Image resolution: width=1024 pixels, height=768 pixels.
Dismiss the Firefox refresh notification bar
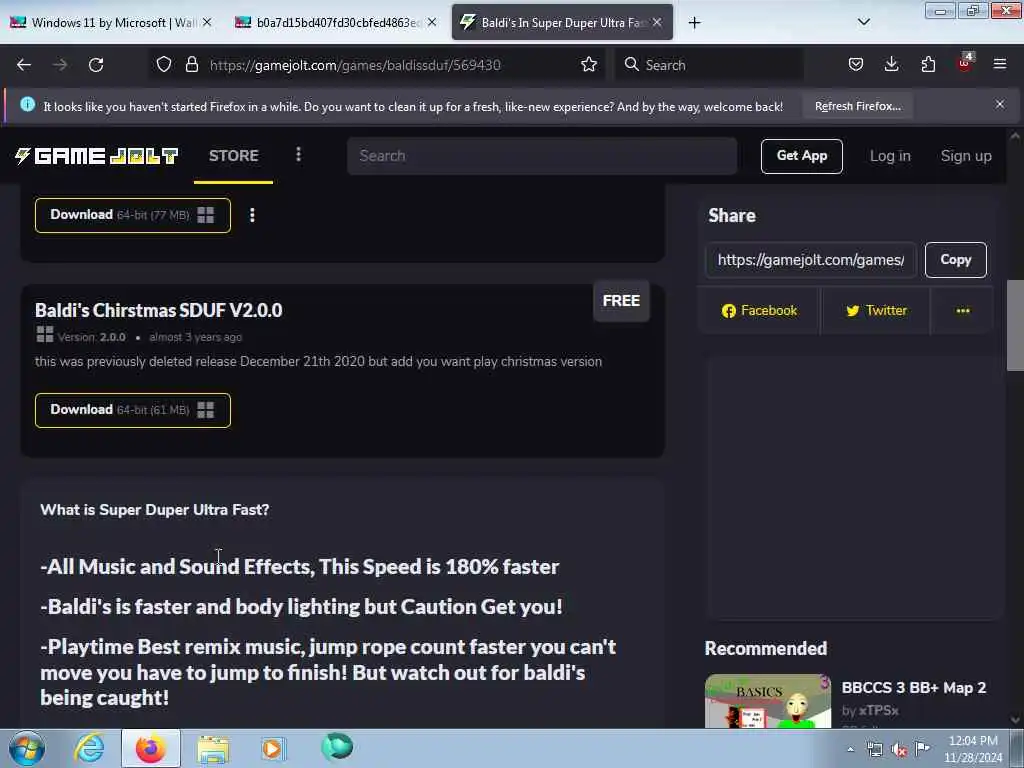(999, 104)
